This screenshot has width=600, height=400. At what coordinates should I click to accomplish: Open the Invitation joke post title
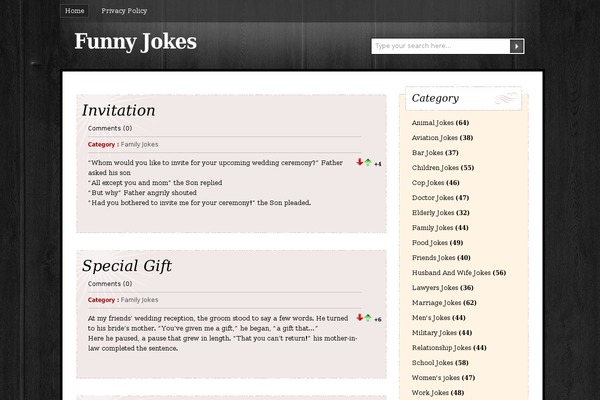pyautogui.click(x=119, y=111)
